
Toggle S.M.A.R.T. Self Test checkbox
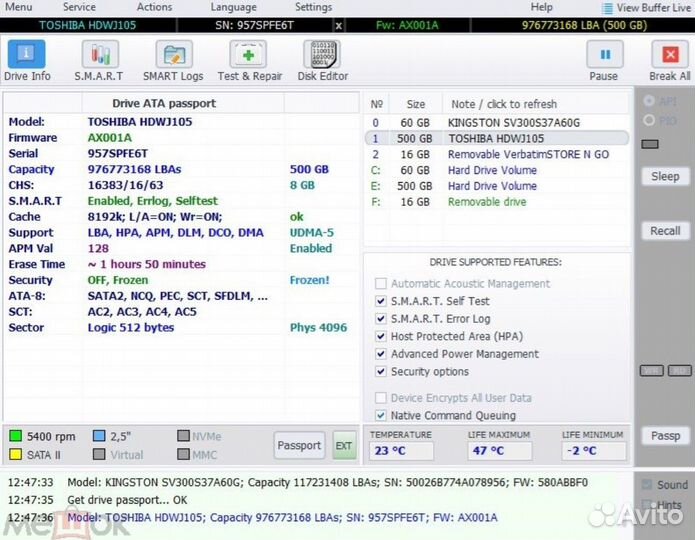[x=380, y=301]
